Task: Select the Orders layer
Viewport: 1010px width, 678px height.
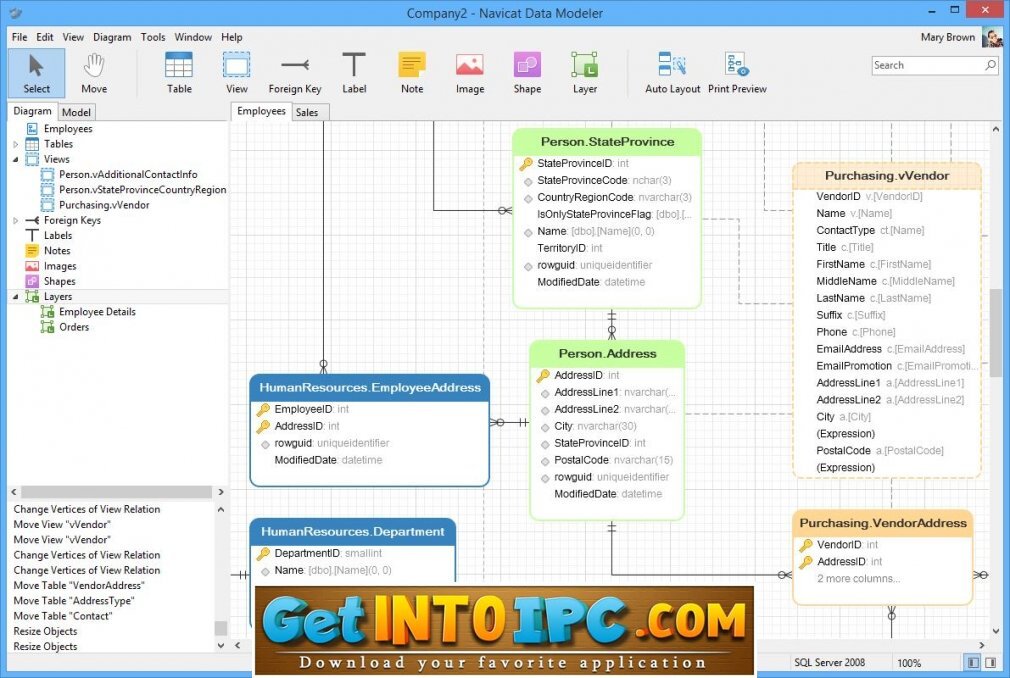Action: [74, 327]
